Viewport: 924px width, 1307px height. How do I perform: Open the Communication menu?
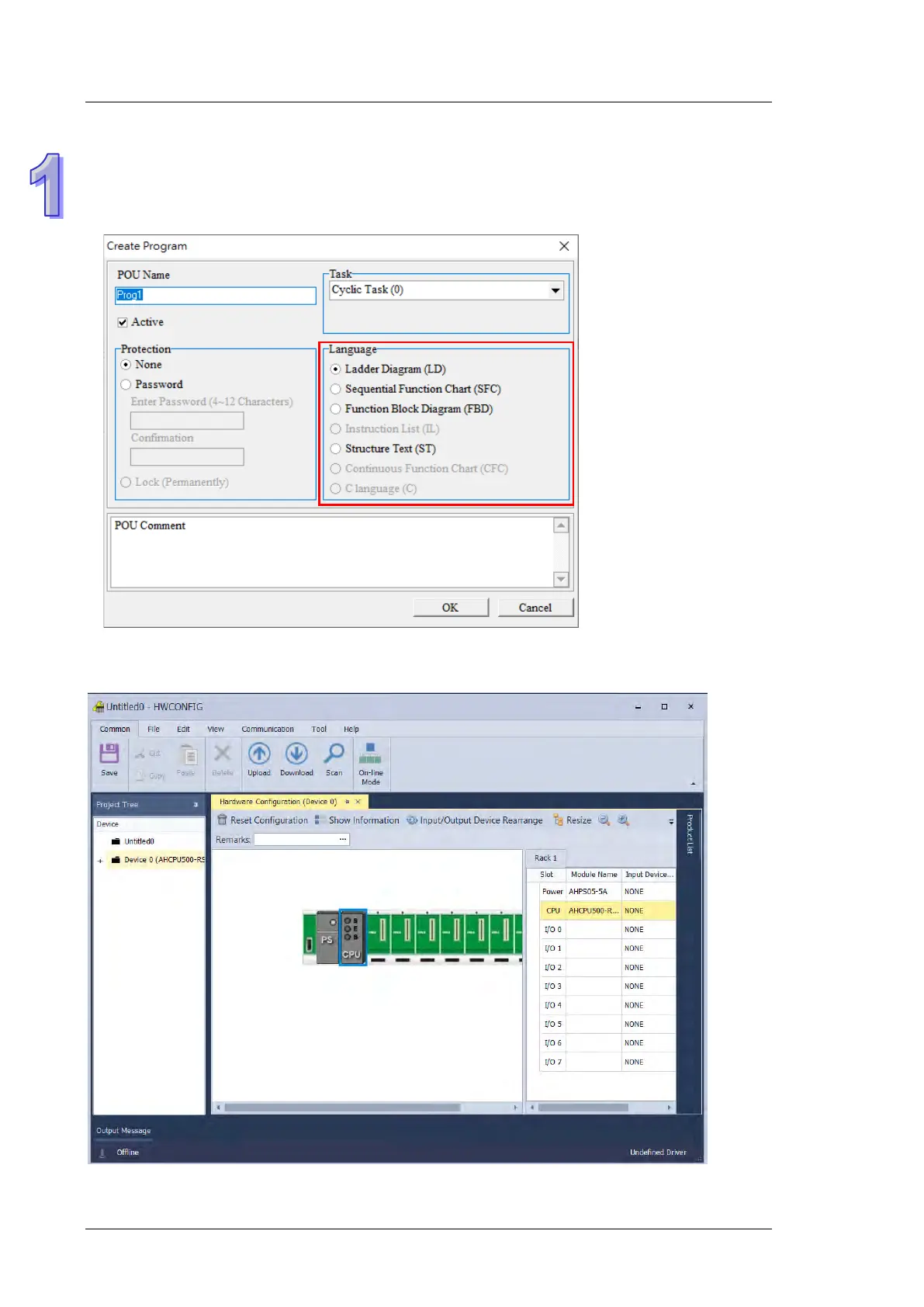click(268, 729)
